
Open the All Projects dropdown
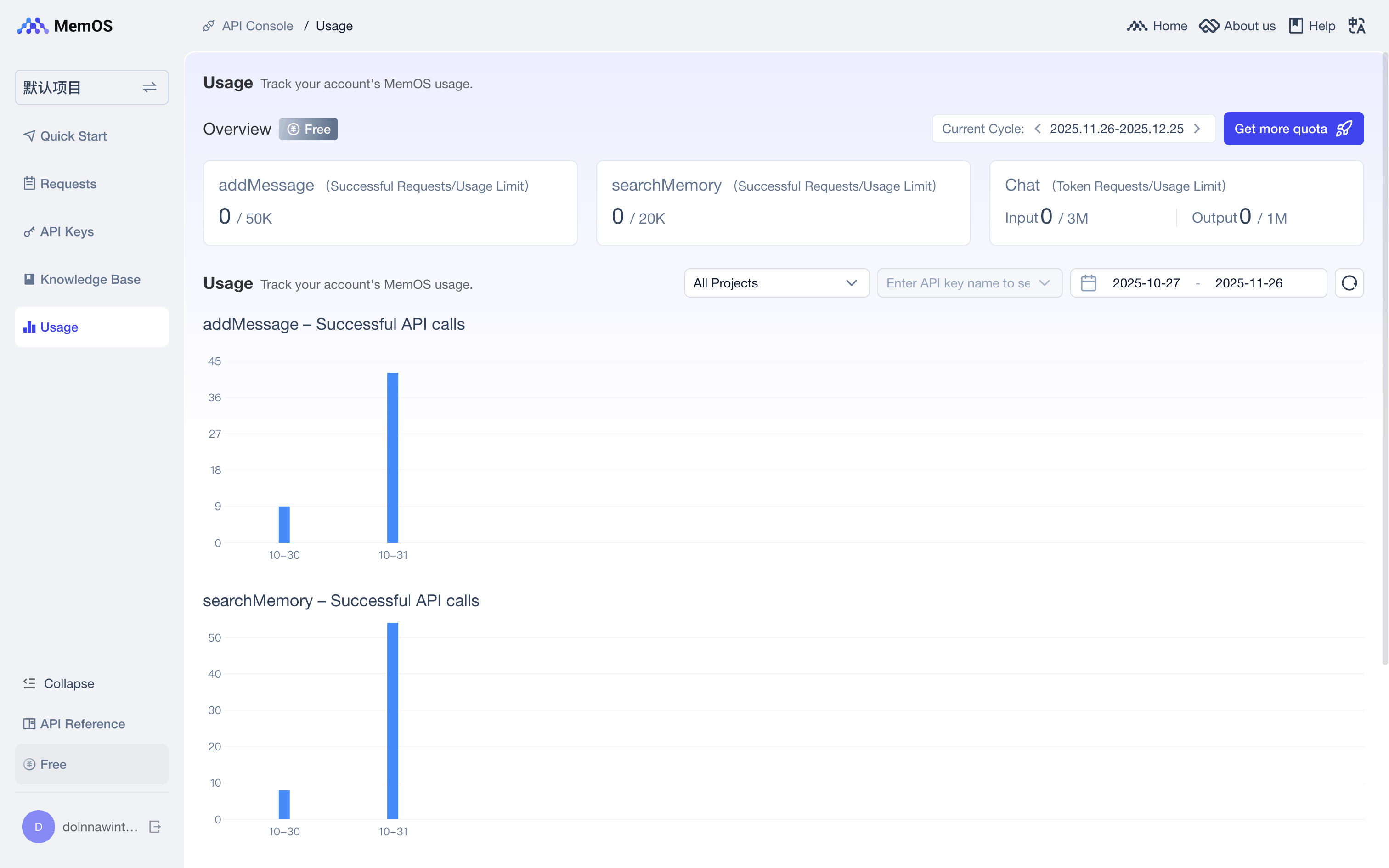pos(776,283)
